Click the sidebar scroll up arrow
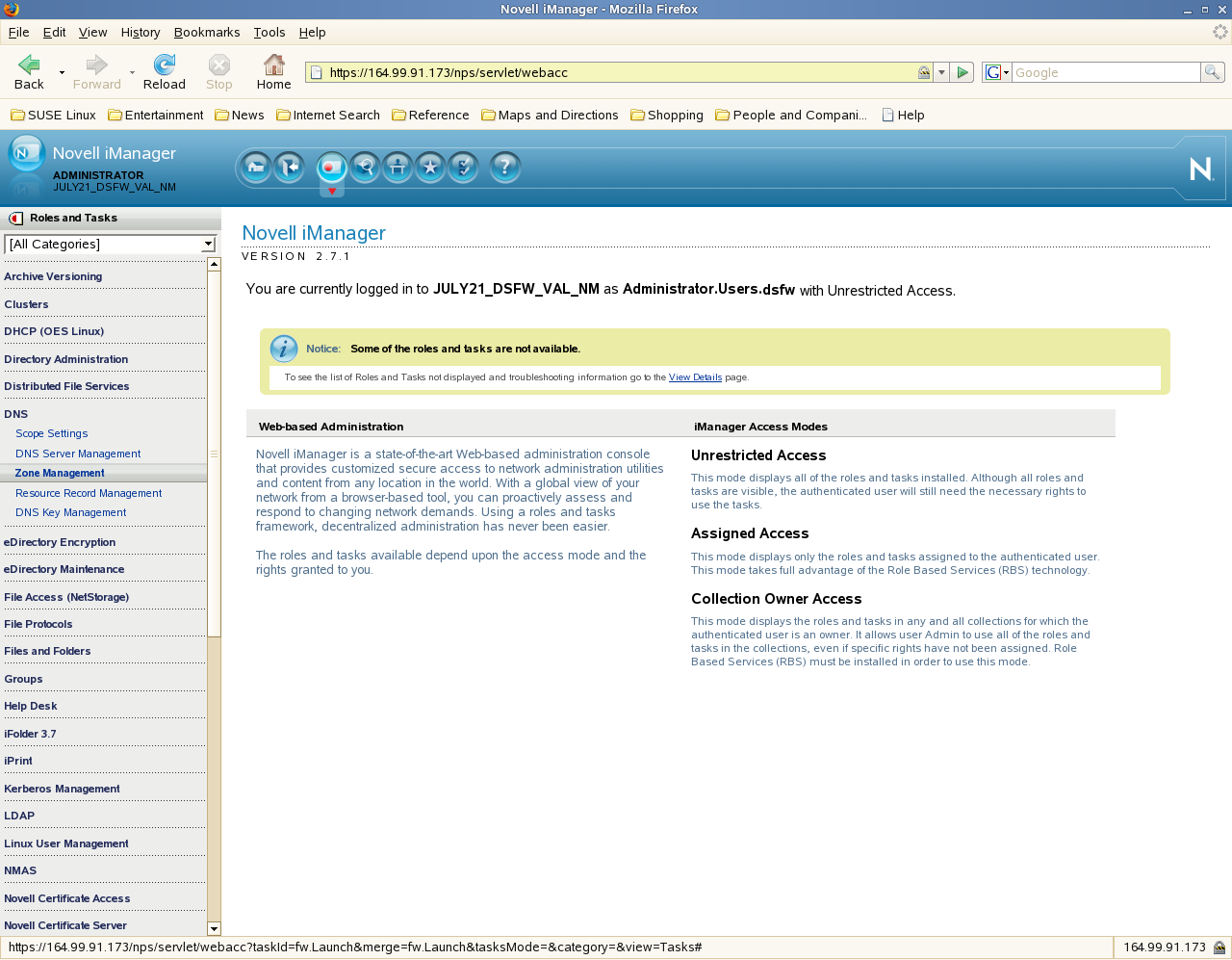Image resolution: width=1232 pixels, height=960 pixels. 215,264
